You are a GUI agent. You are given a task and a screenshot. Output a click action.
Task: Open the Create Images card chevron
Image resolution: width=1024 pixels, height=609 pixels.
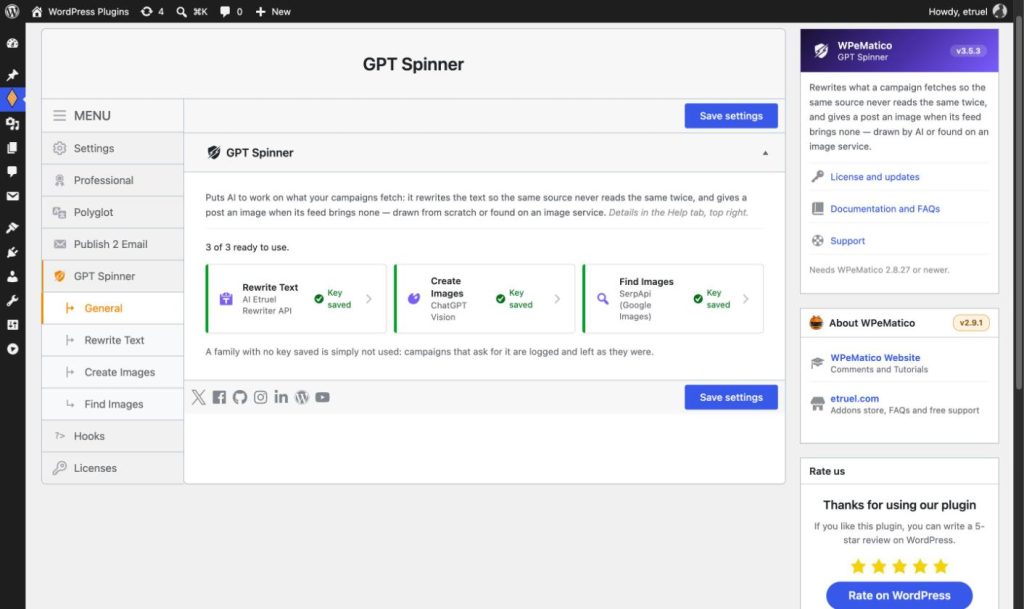click(x=557, y=299)
